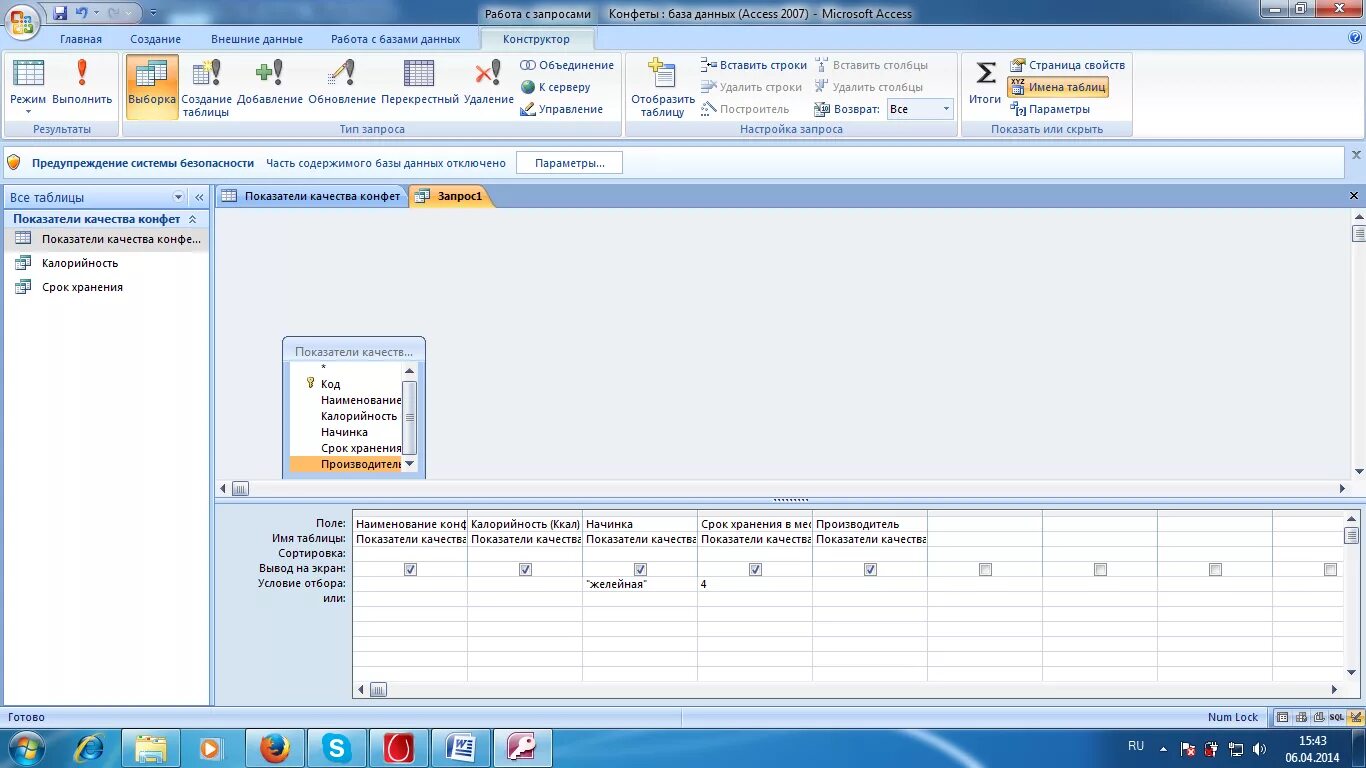Open Skype from the taskbar
The image size is (1366, 768).
[337, 748]
